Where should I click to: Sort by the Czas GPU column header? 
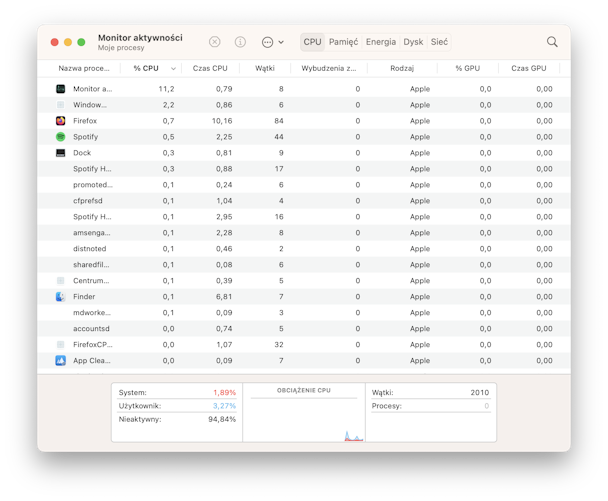point(529,68)
